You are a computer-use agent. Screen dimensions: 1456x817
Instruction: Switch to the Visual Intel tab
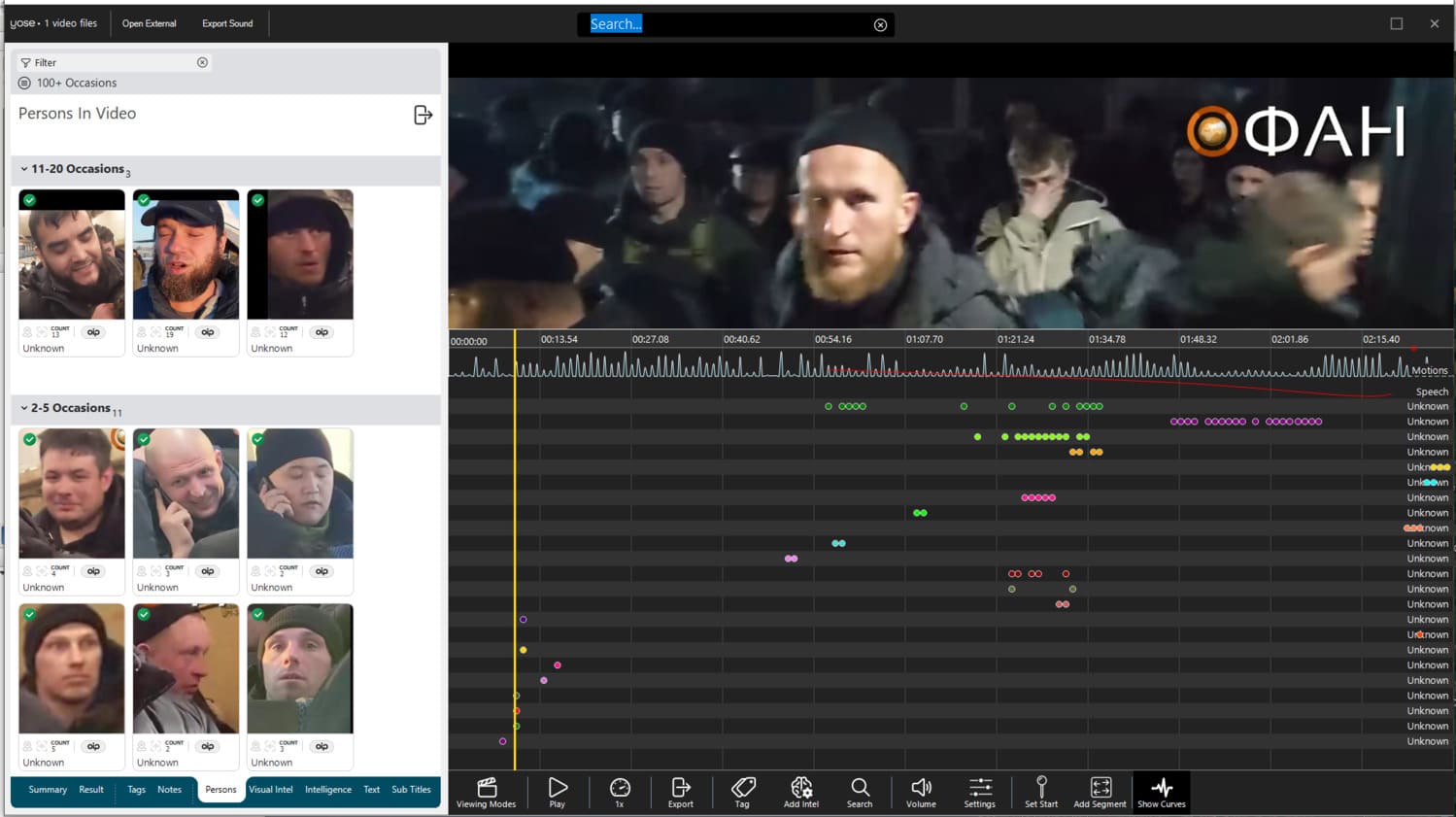(270, 790)
